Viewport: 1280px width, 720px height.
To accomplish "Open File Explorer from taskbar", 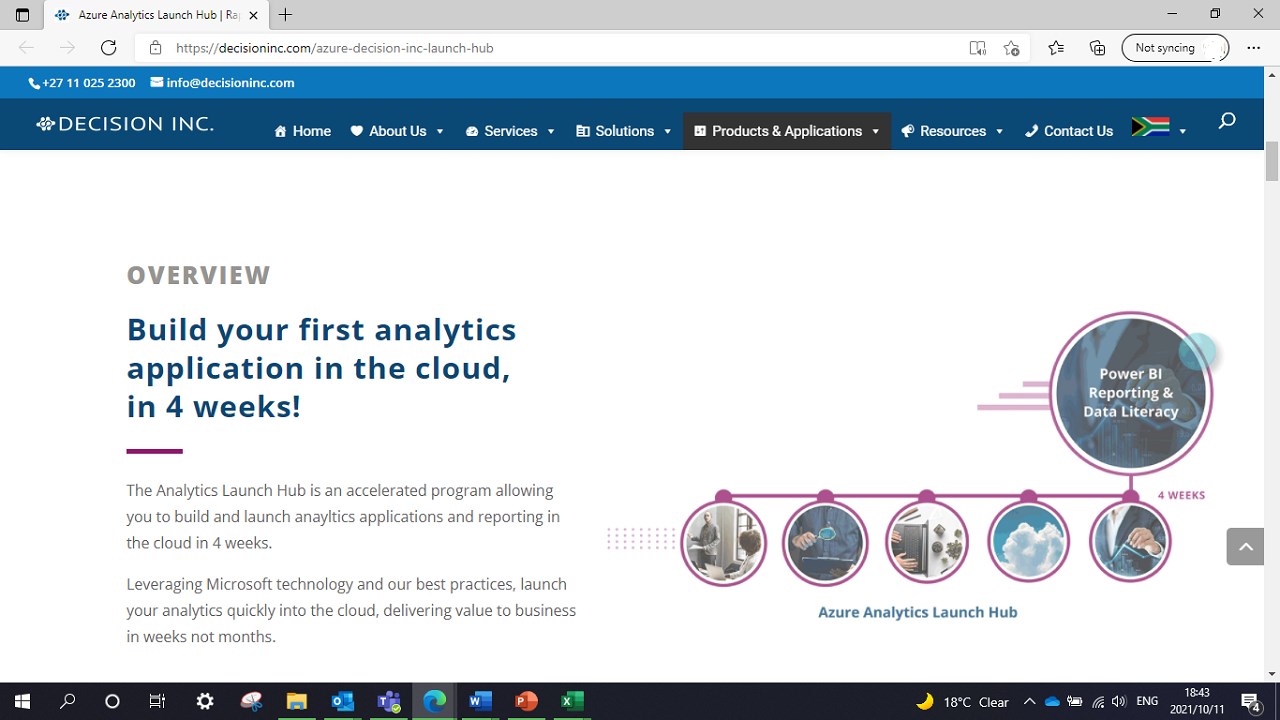I will point(296,701).
